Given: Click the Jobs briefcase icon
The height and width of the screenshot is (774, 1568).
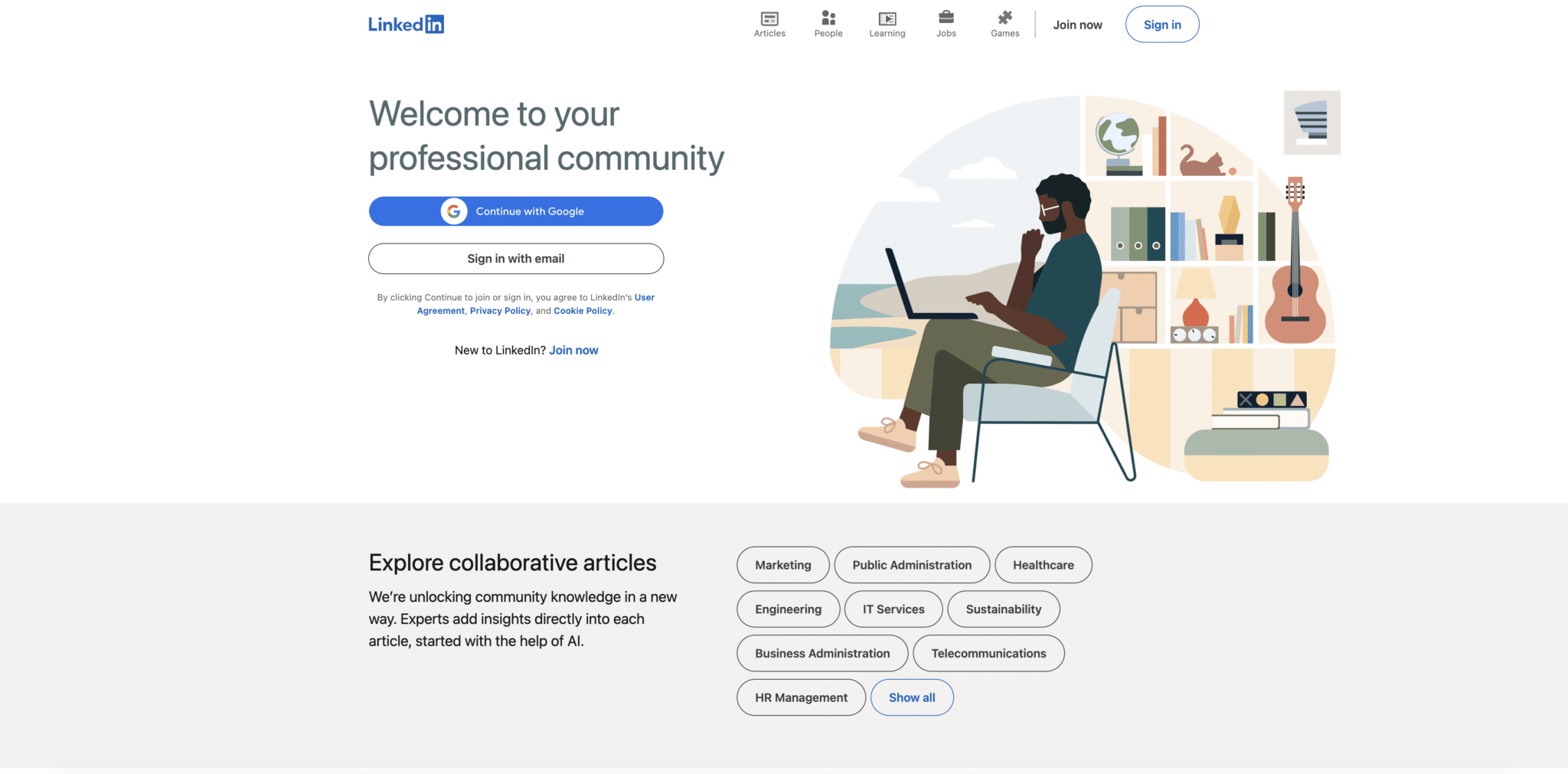Looking at the screenshot, I should 946,17.
